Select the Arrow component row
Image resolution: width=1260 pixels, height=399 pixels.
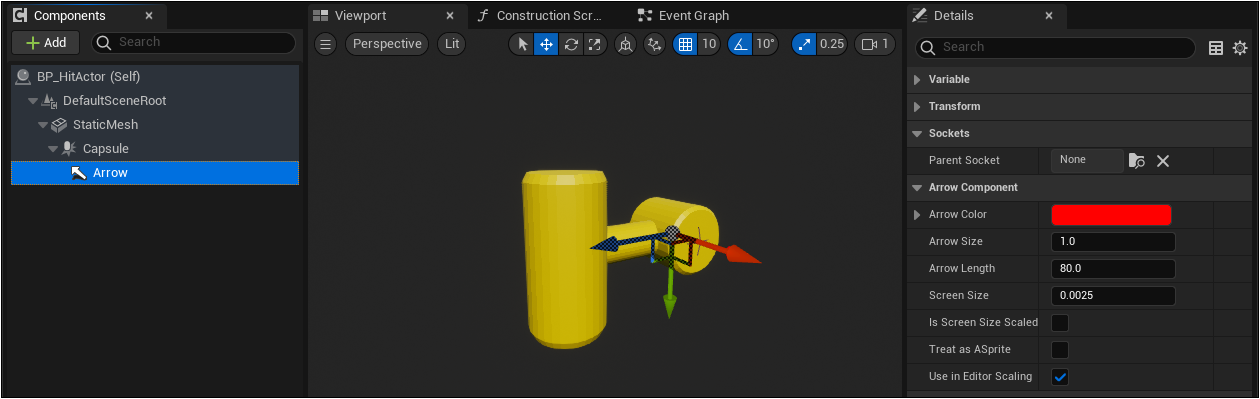(x=155, y=173)
